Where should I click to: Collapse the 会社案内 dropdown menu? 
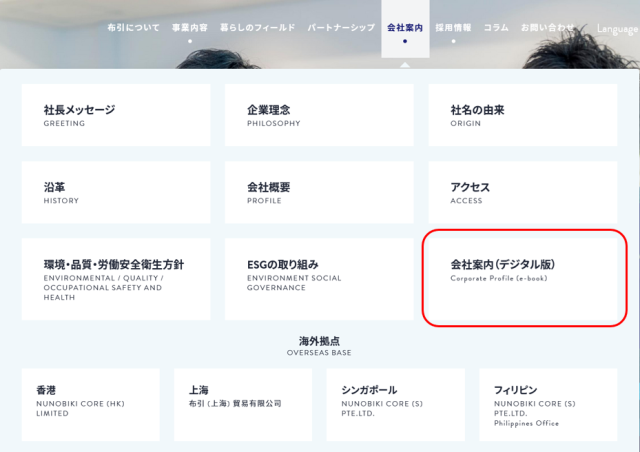[x=405, y=28]
